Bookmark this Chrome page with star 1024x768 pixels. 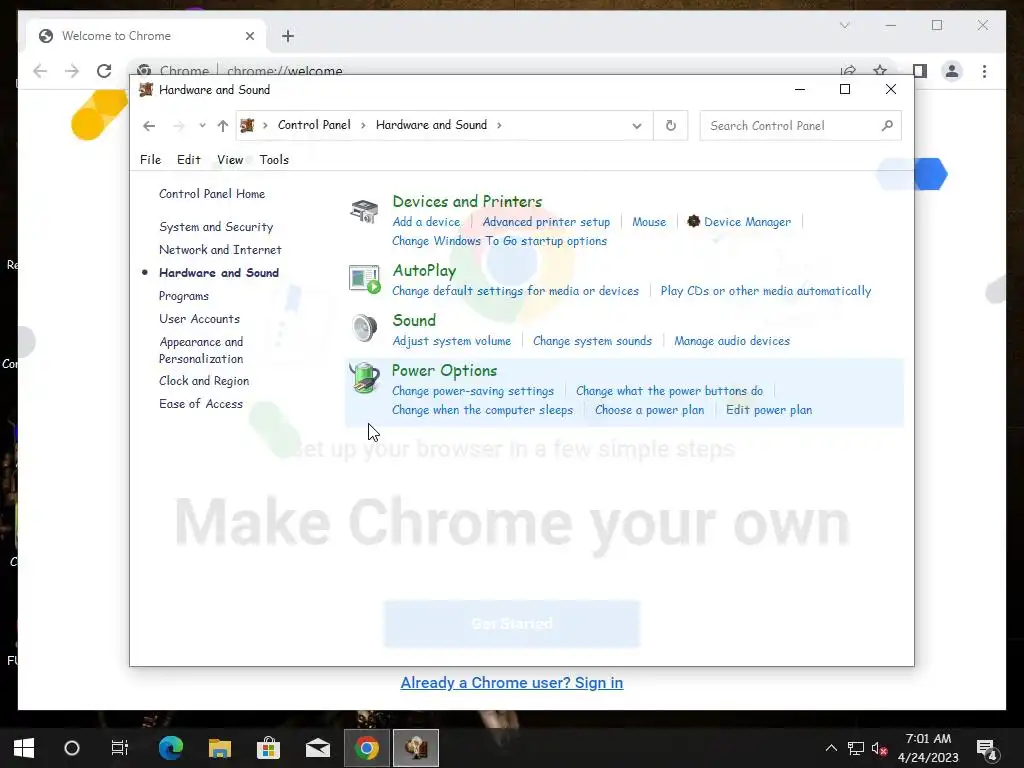click(x=880, y=71)
